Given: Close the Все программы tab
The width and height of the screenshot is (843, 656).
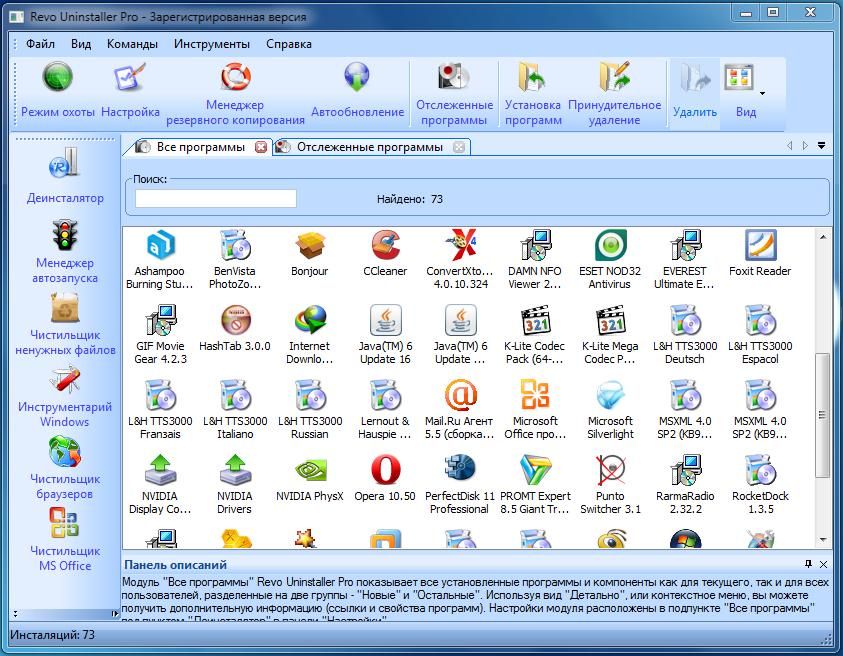Looking at the screenshot, I should (x=261, y=147).
